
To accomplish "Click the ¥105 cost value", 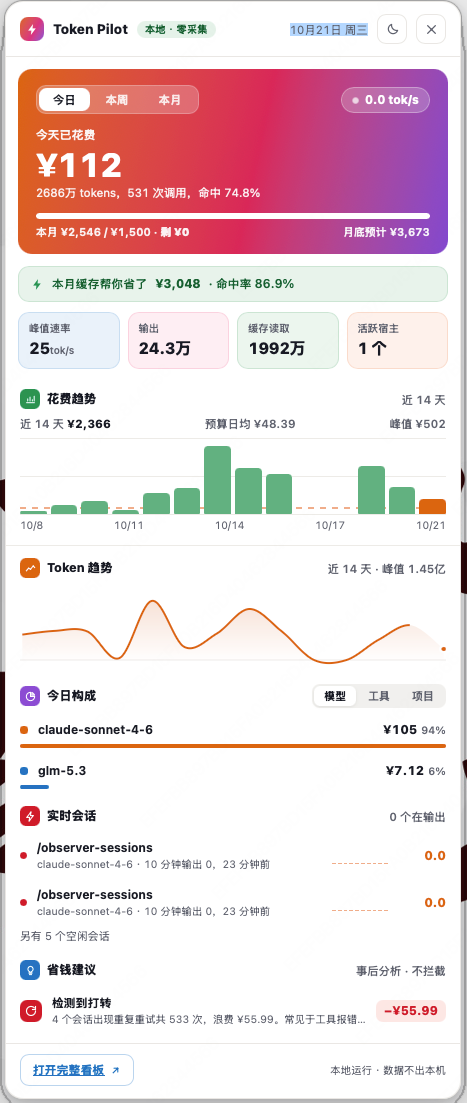I will pyautogui.click(x=400, y=729).
